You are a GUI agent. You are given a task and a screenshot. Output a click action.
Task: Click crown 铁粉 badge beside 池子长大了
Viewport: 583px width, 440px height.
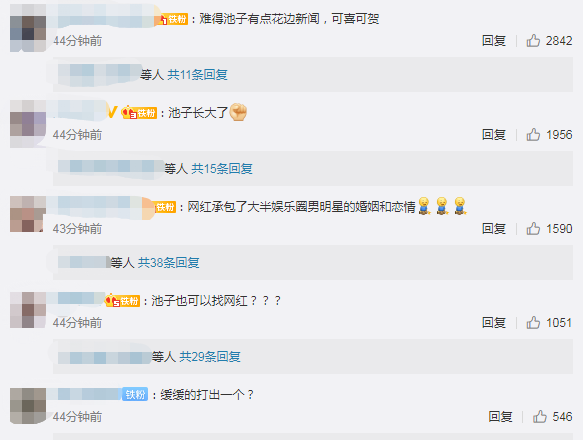tap(139, 112)
